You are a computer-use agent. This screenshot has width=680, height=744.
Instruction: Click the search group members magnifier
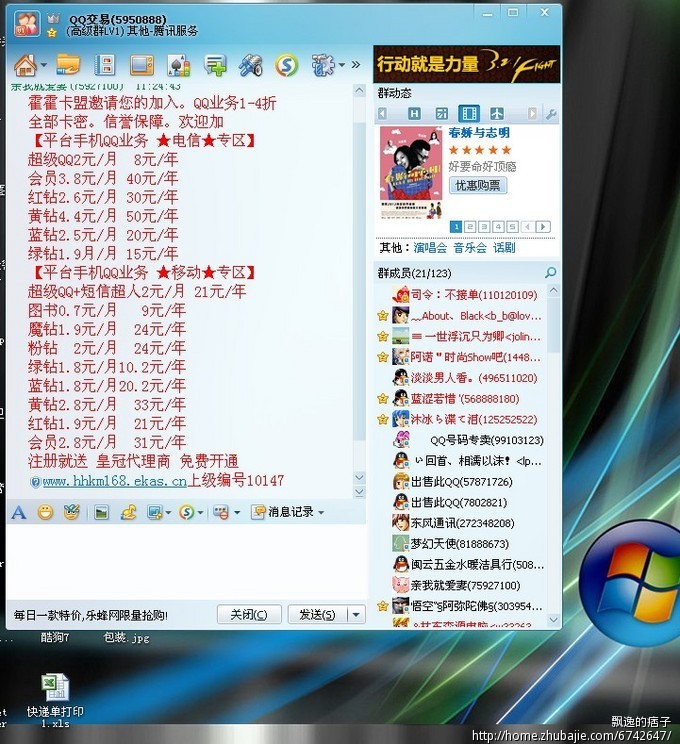pyautogui.click(x=551, y=273)
